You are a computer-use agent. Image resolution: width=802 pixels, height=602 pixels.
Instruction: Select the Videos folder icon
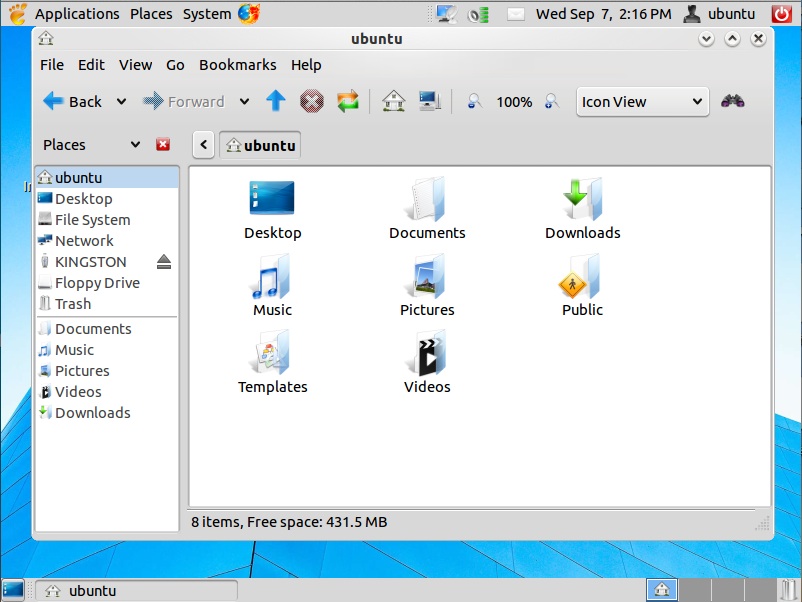[427, 353]
